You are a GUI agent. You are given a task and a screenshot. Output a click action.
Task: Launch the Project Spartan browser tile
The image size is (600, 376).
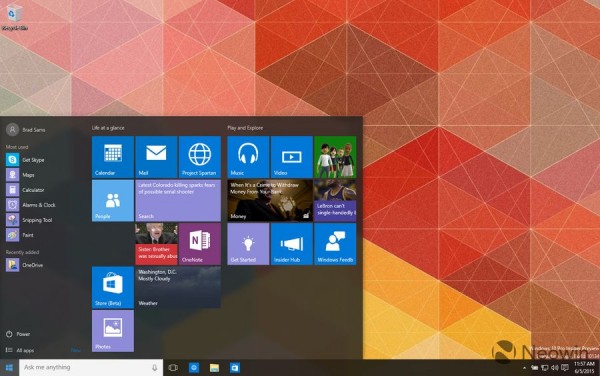point(200,157)
